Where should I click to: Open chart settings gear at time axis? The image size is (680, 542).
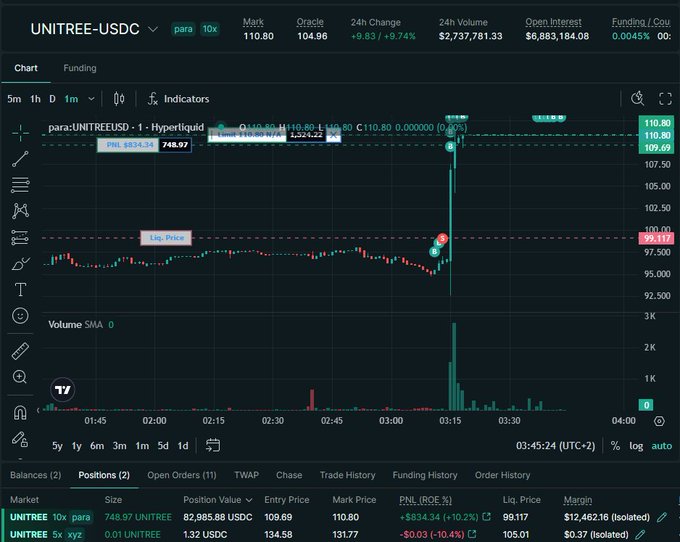click(659, 421)
